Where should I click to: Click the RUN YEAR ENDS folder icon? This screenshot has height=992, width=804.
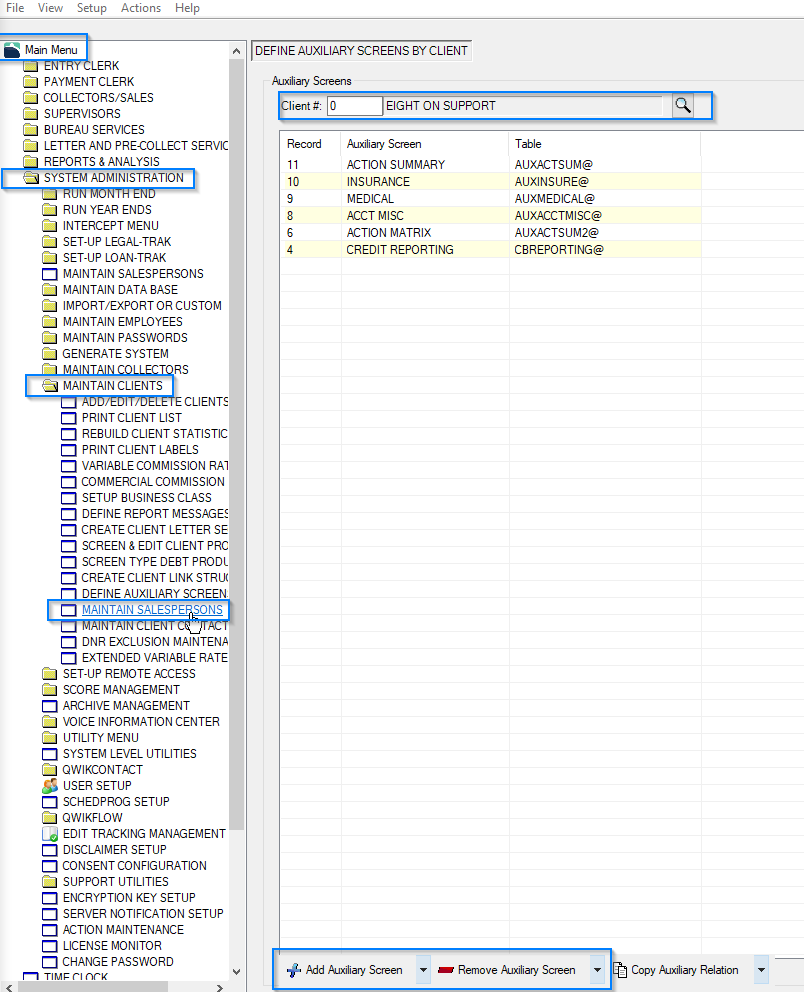[49, 209]
